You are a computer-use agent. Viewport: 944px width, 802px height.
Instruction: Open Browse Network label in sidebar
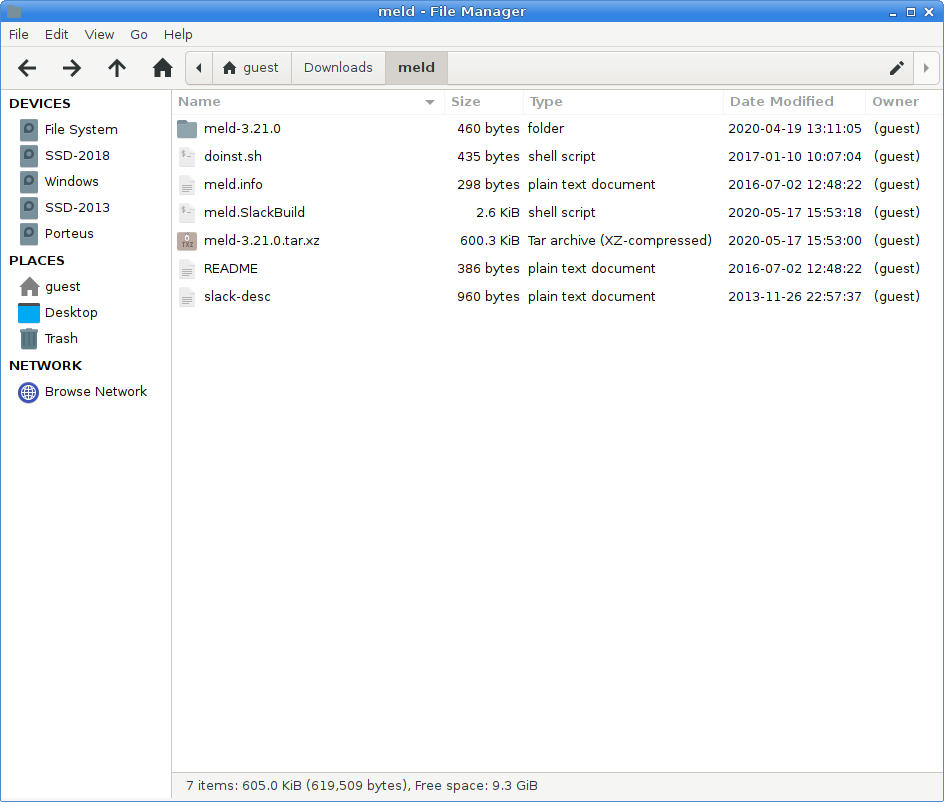[x=96, y=392]
